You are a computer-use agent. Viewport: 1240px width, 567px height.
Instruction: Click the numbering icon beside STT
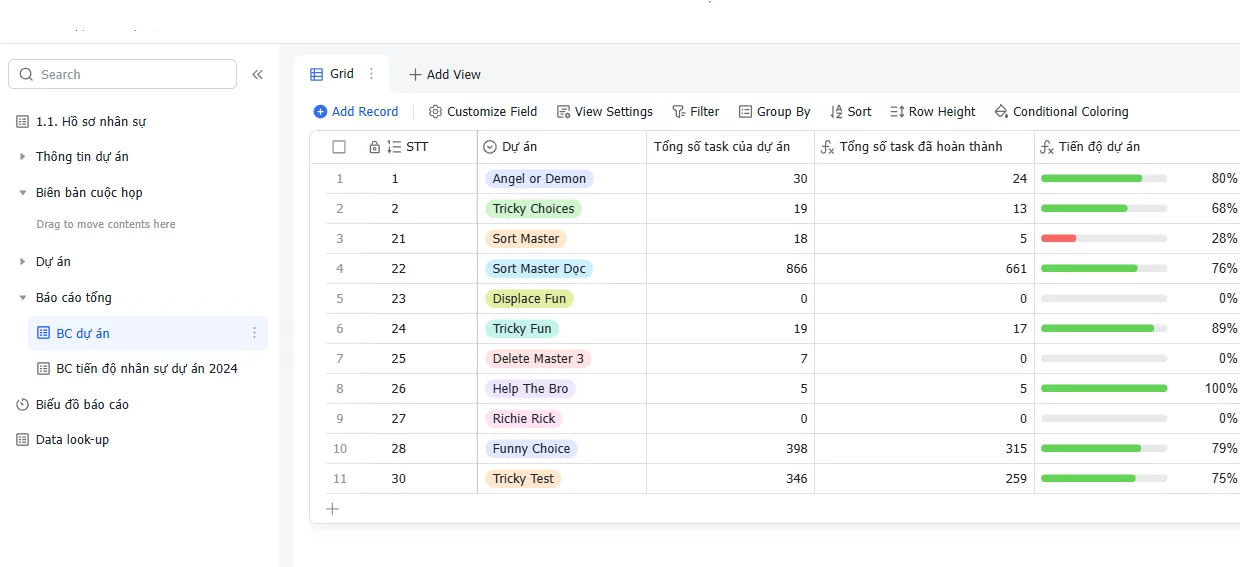[x=394, y=147]
